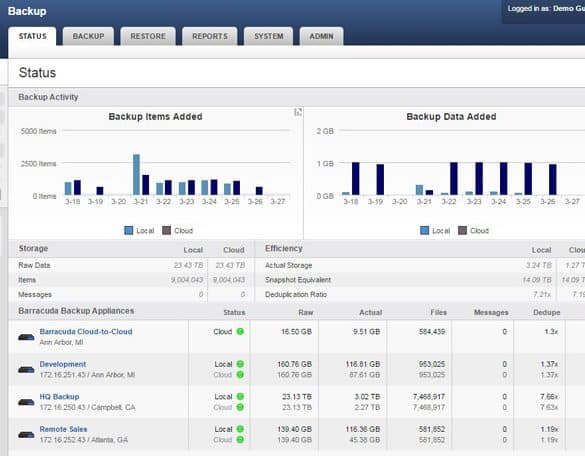Image resolution: width=585 pixels, height=456 pixels.
Task: Click the Barracuda Cloud-to-Cloud appliance link
Action: 86,331
